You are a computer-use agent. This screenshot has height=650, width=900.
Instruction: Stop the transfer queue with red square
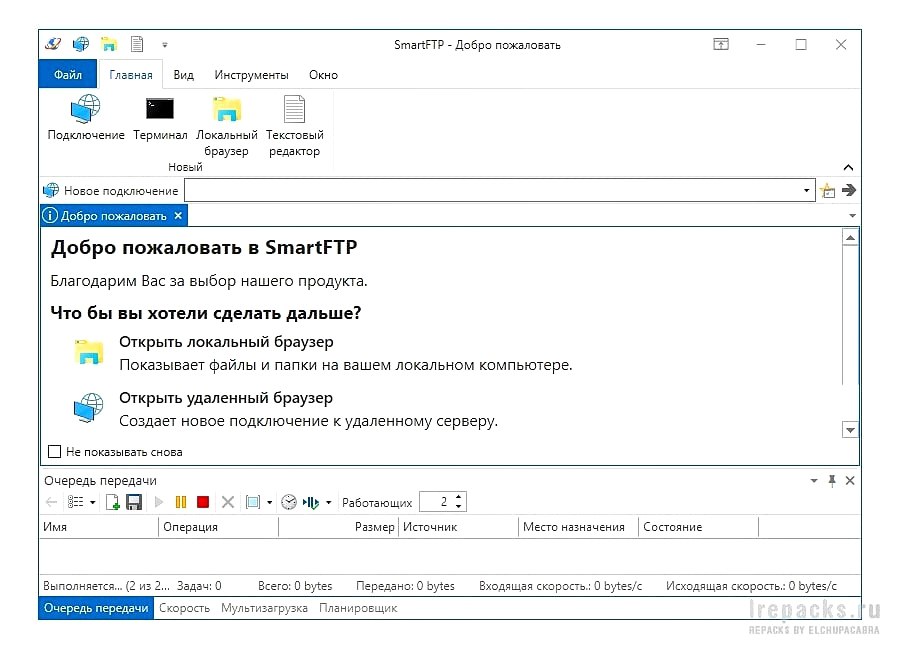(203, 502)
